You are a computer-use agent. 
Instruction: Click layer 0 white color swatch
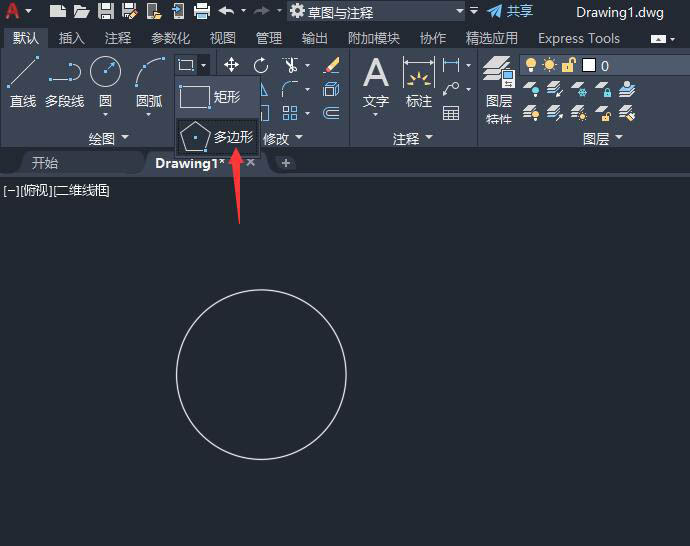pos(589,65)
